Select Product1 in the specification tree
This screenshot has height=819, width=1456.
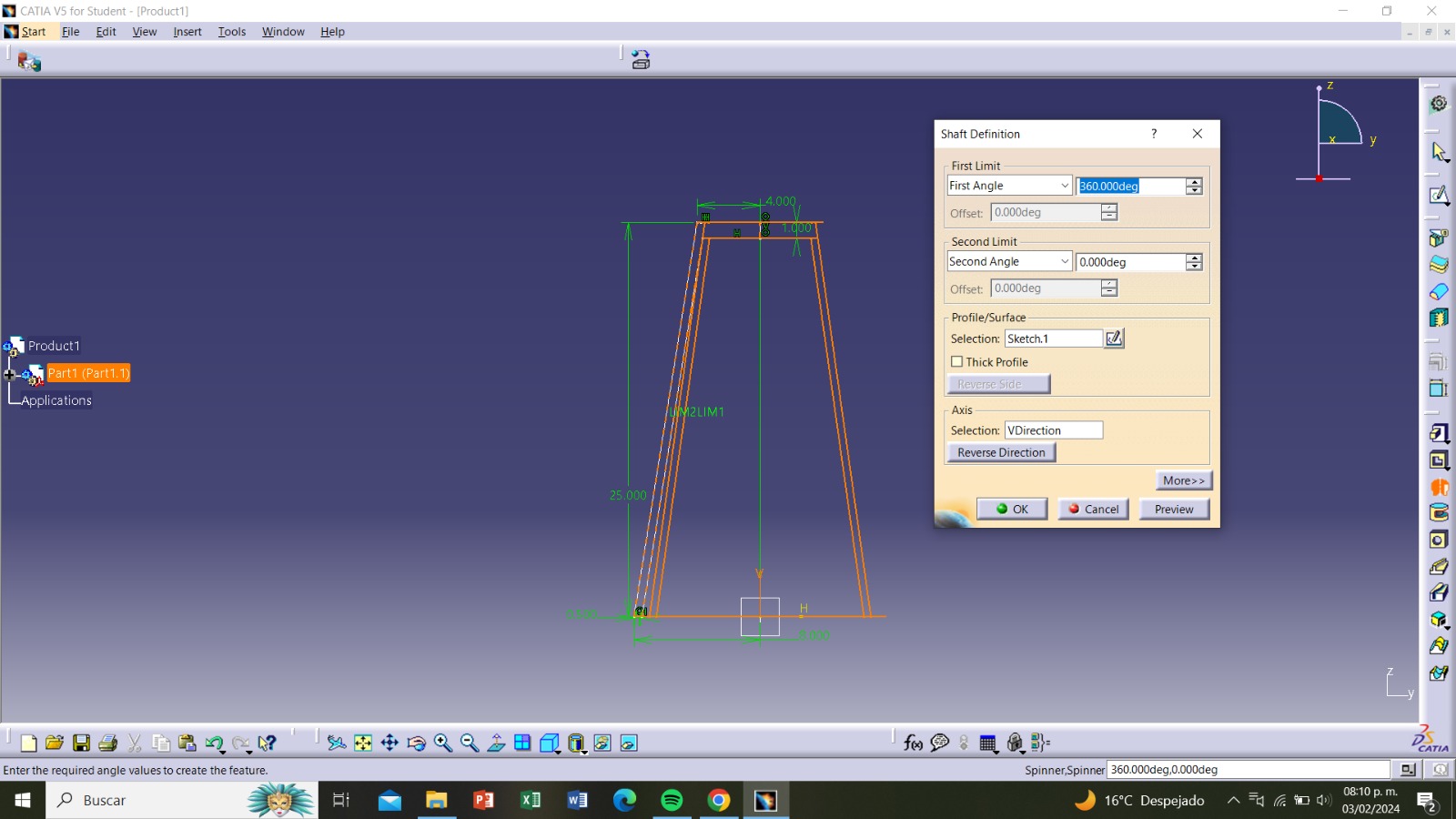54,346
